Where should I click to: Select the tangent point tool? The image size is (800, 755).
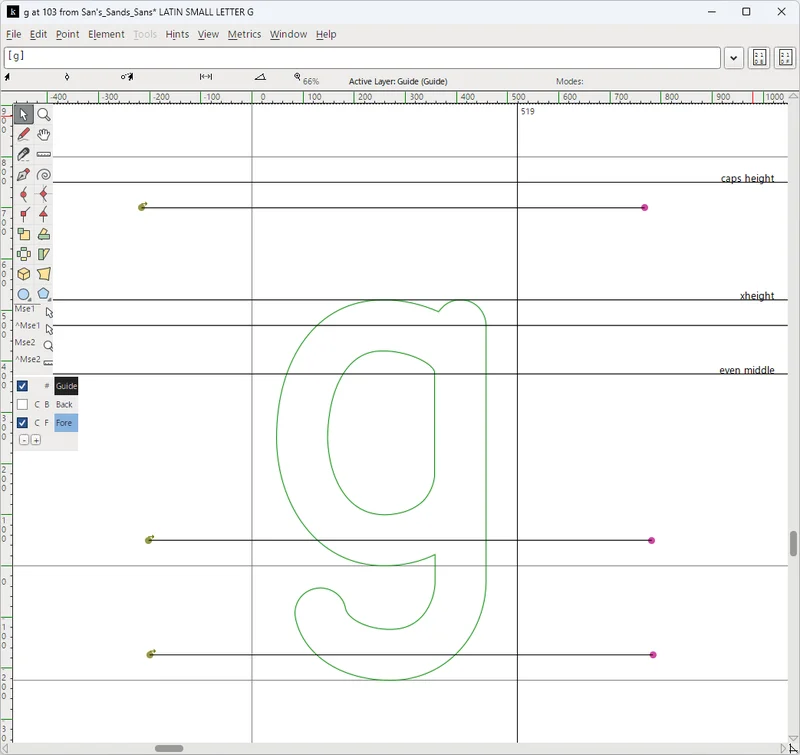(x=44, y=214)
